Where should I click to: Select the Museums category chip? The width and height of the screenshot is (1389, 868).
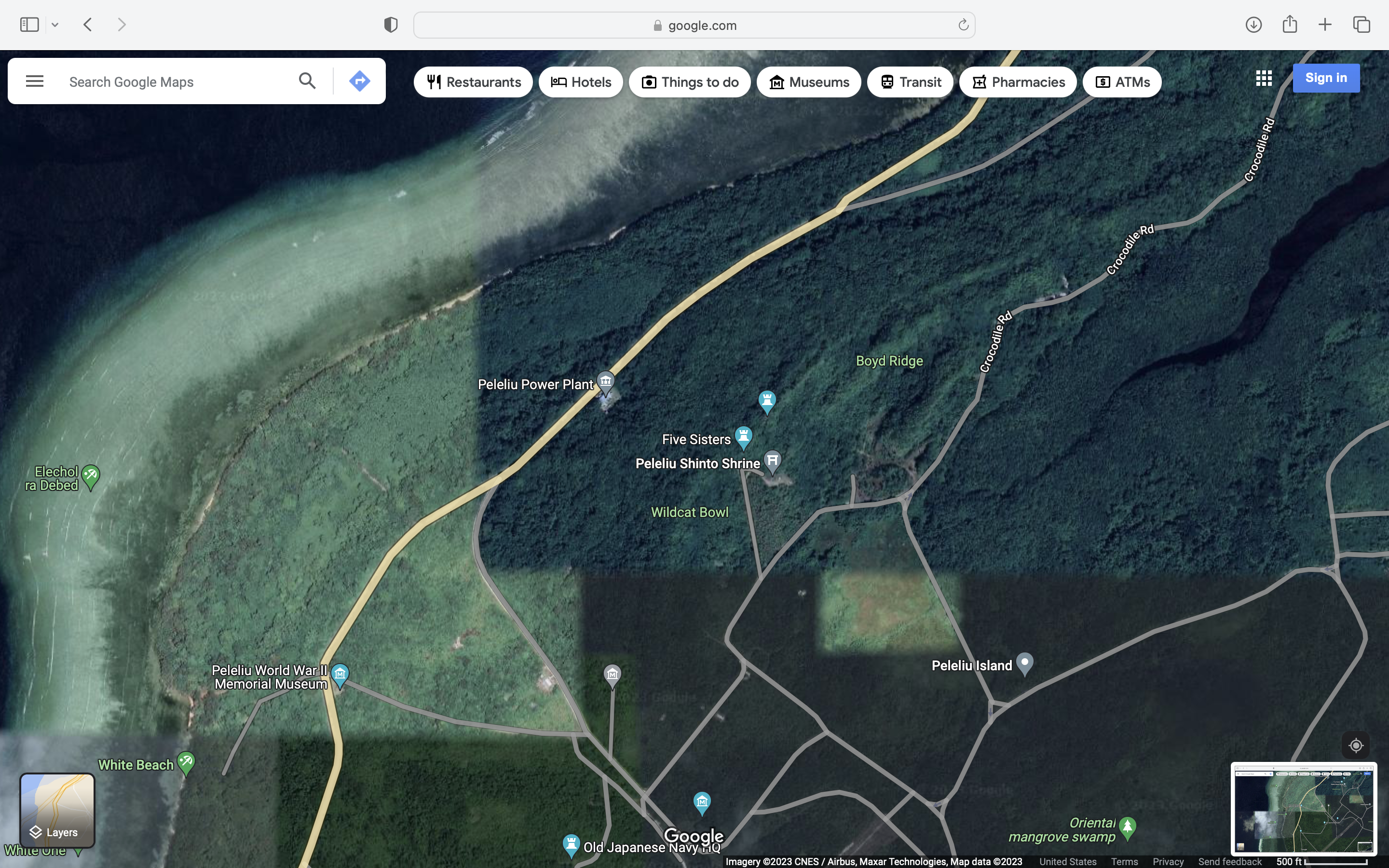click(x=808, y=82)
